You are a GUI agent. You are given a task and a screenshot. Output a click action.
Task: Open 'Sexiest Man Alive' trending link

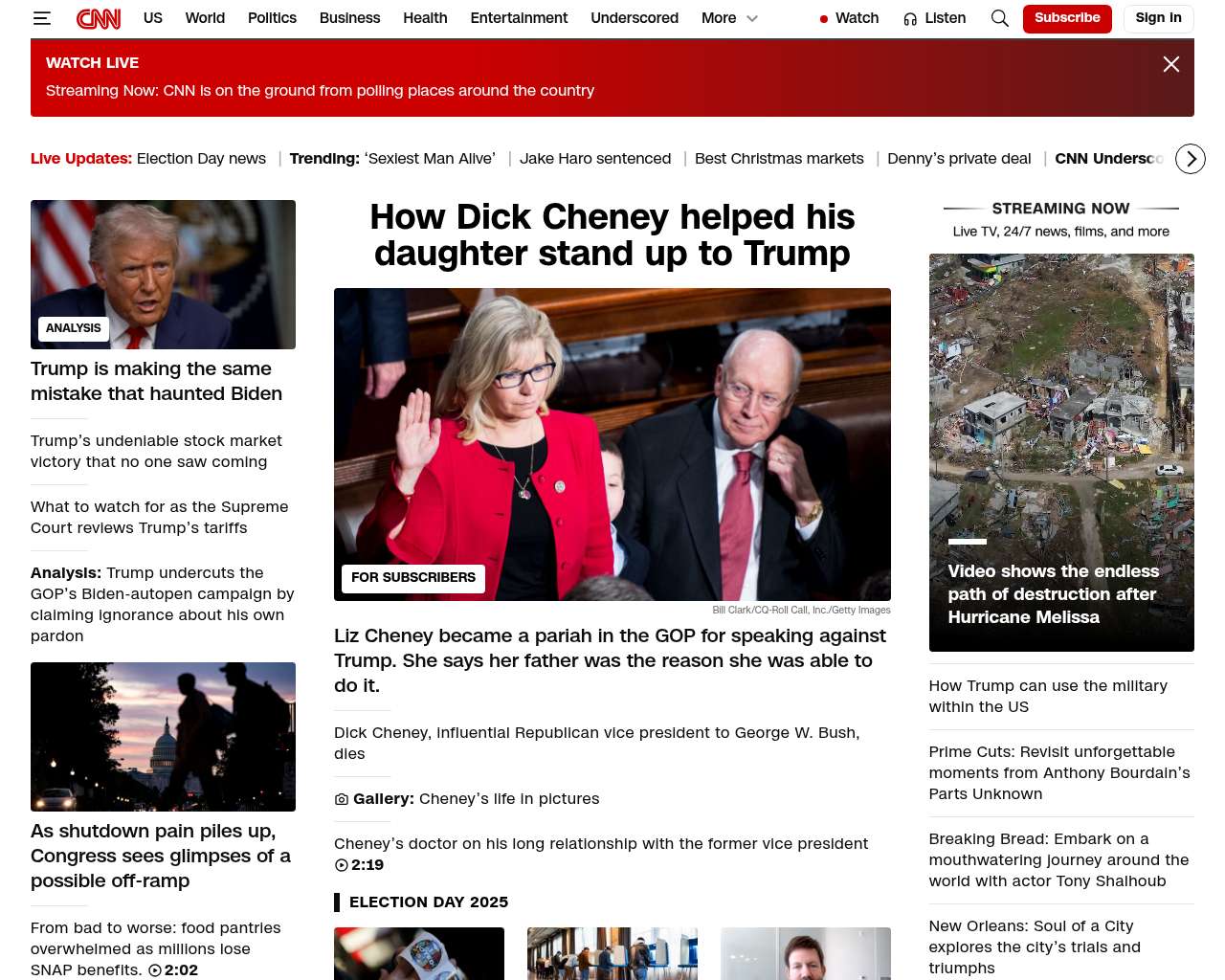coord(430,159)
